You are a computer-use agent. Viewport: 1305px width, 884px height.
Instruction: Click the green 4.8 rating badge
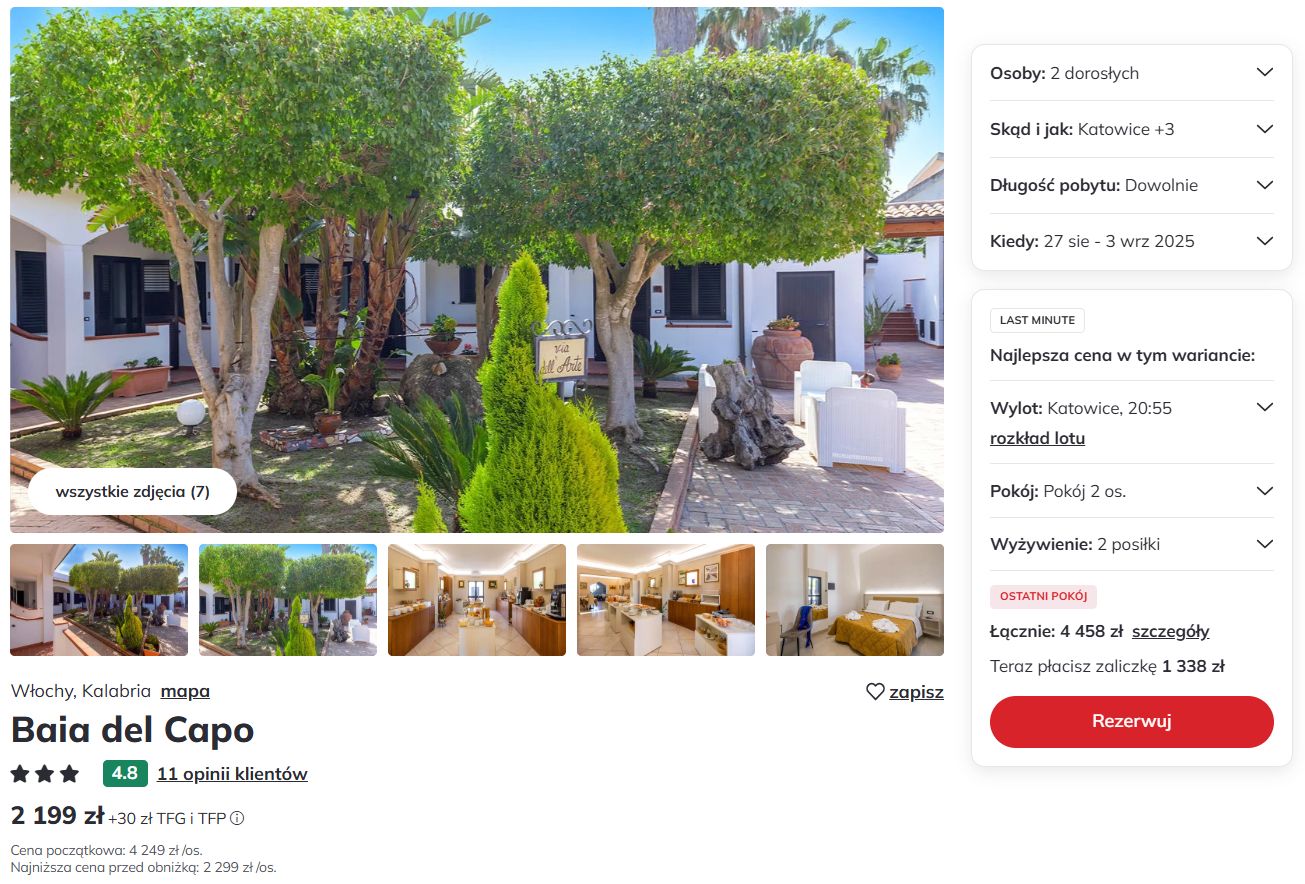[125, 774]
